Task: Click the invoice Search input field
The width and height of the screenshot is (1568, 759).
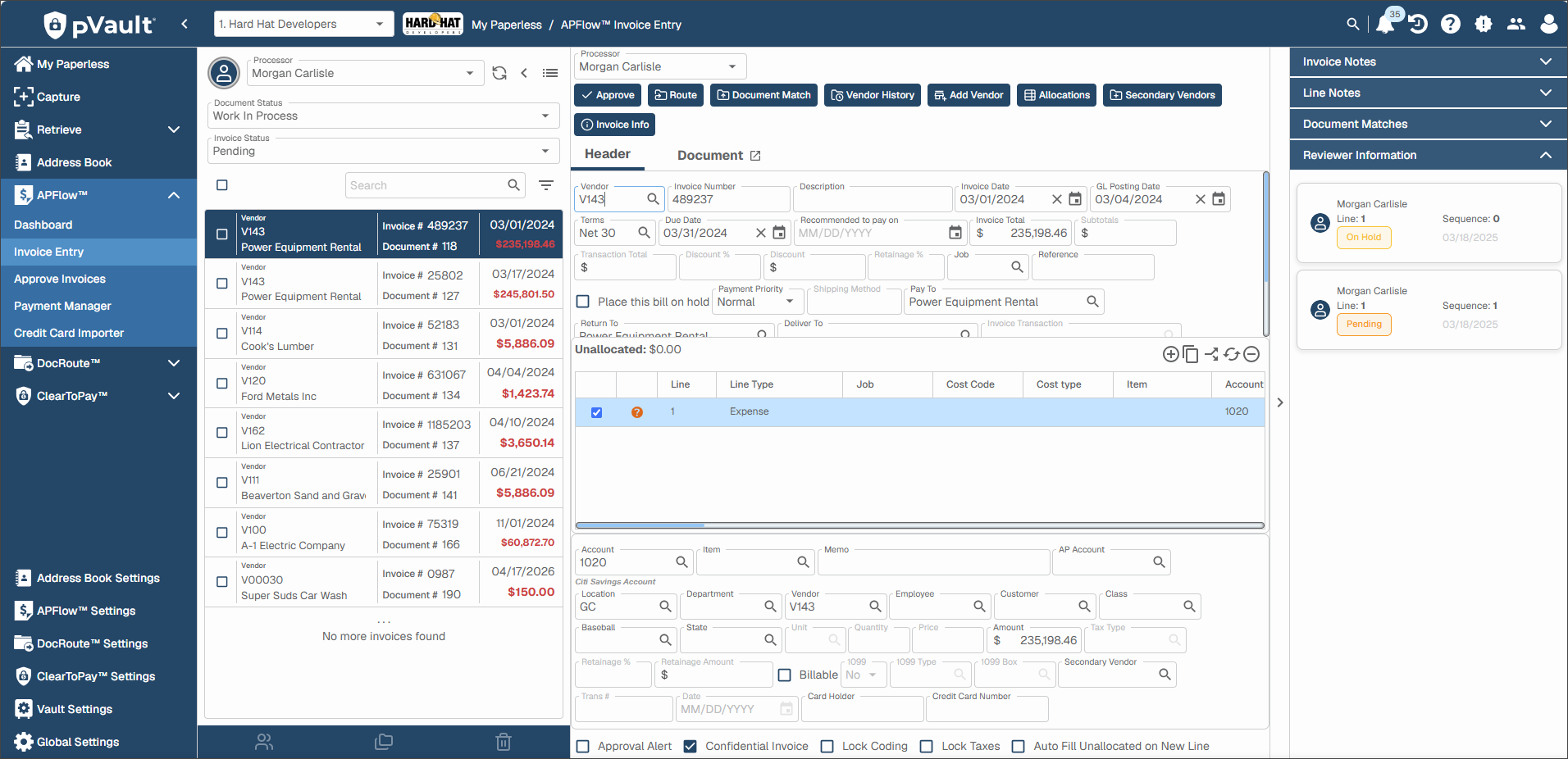Action: [x=426, y=185]
